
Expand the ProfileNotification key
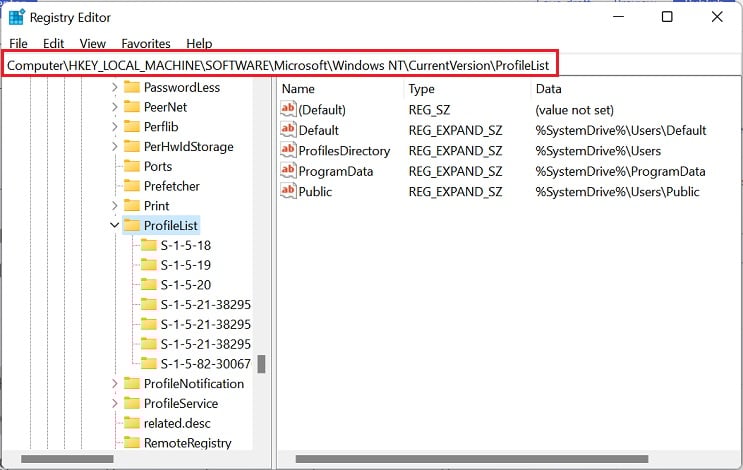(115, 383)
